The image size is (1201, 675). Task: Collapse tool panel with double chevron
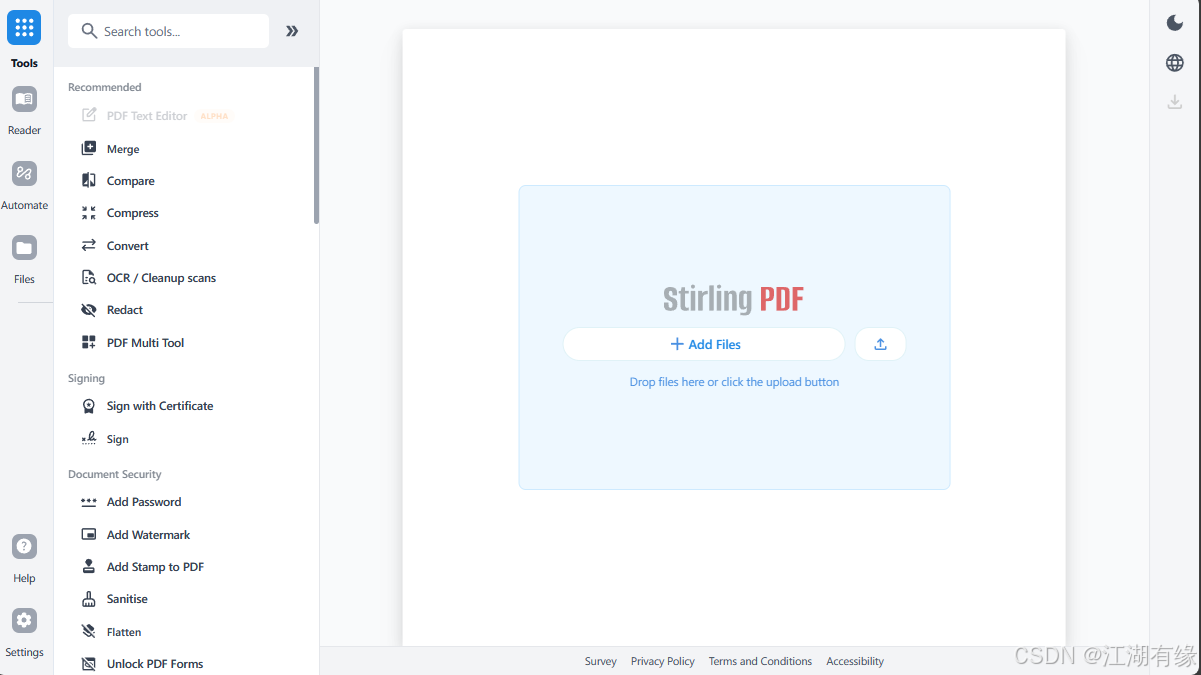292,31
